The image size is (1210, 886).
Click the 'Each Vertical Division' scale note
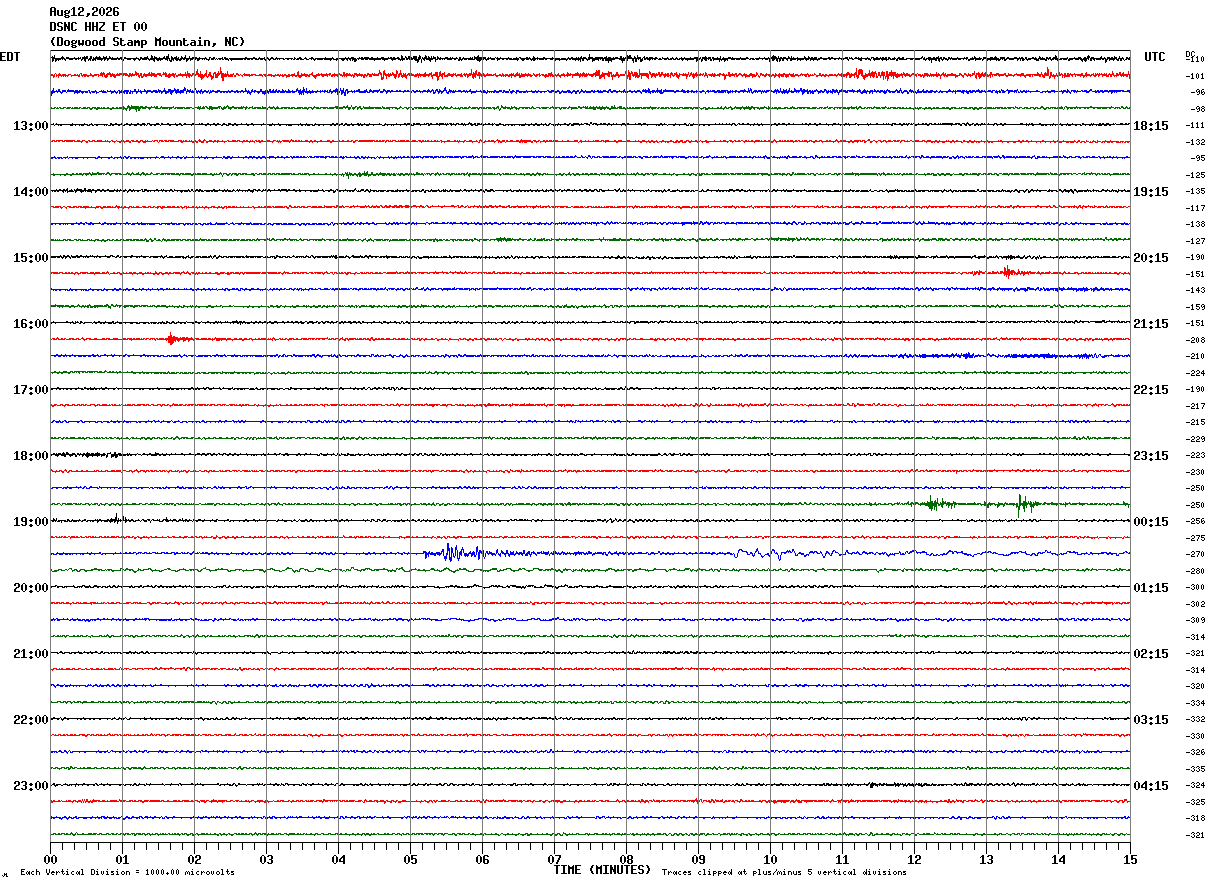tap(127, 872)
